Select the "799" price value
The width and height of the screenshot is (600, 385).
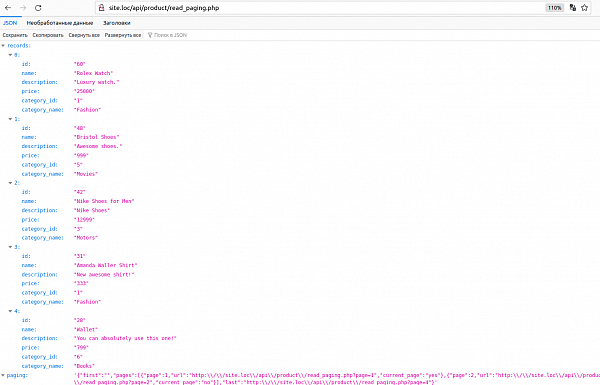pyautogui.click(x=81, y=347)
